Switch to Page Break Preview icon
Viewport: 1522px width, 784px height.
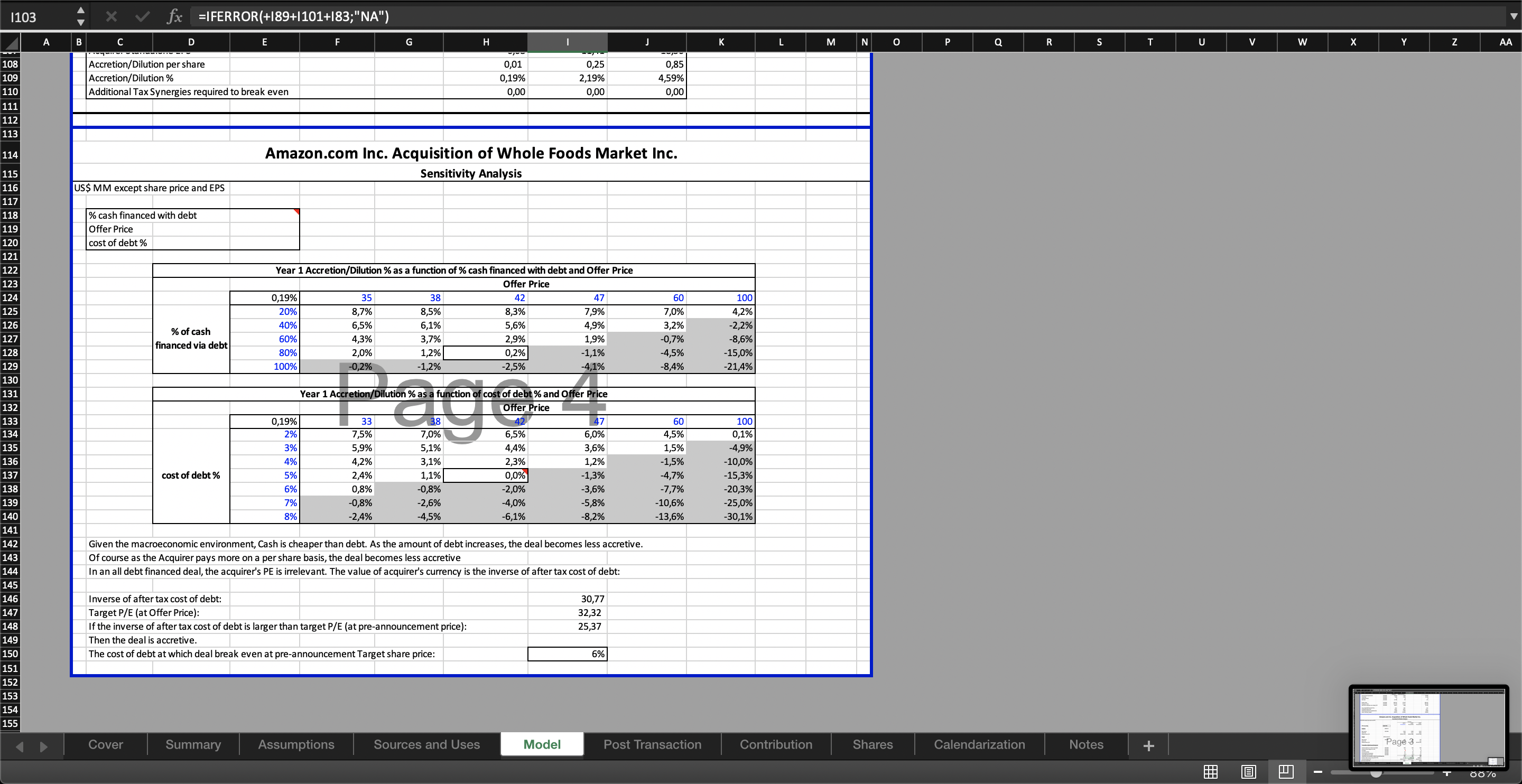pyautogui.click(x=1286, y=772)
